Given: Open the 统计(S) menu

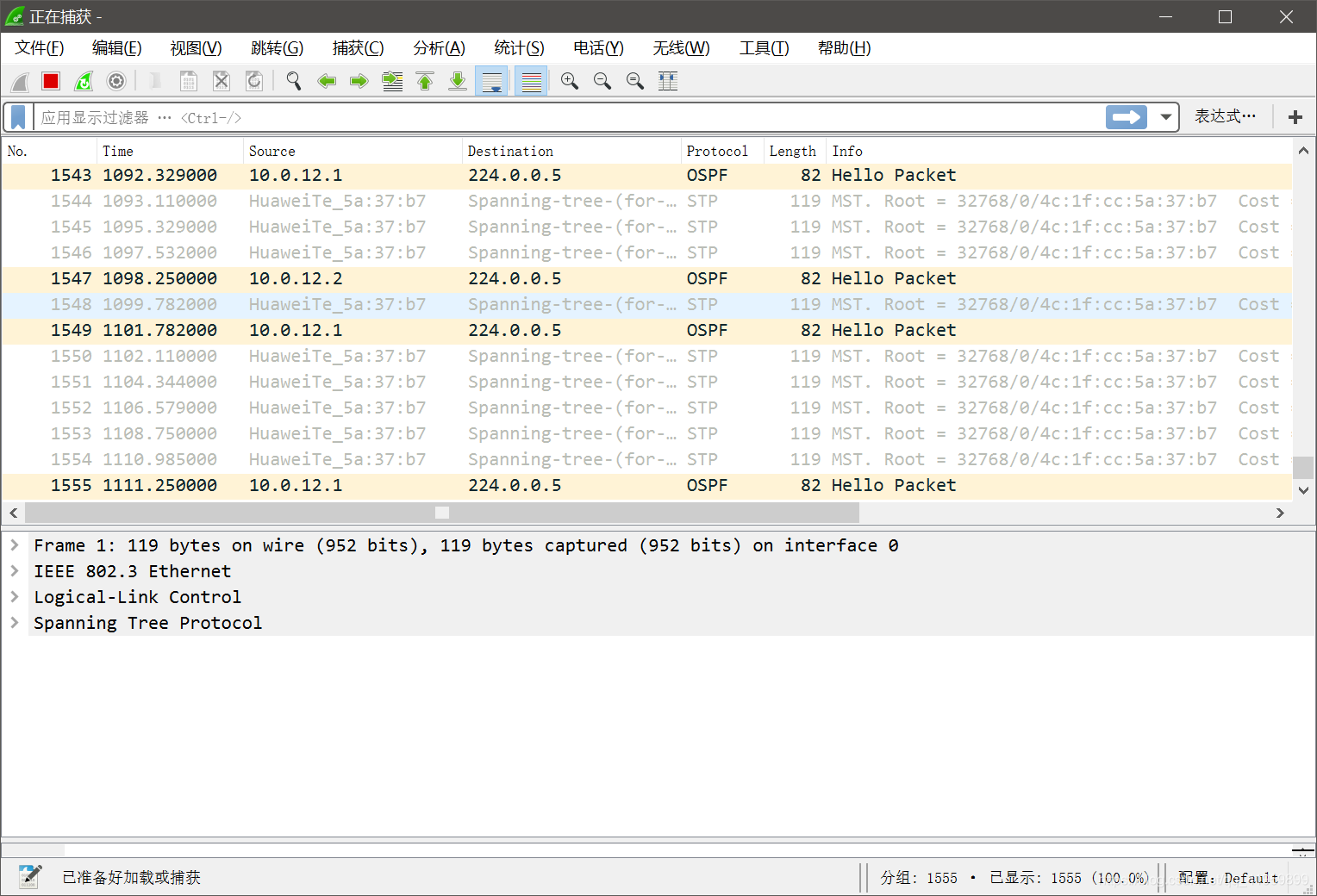Looking at the screenshot, I should [x=518, y=48].
